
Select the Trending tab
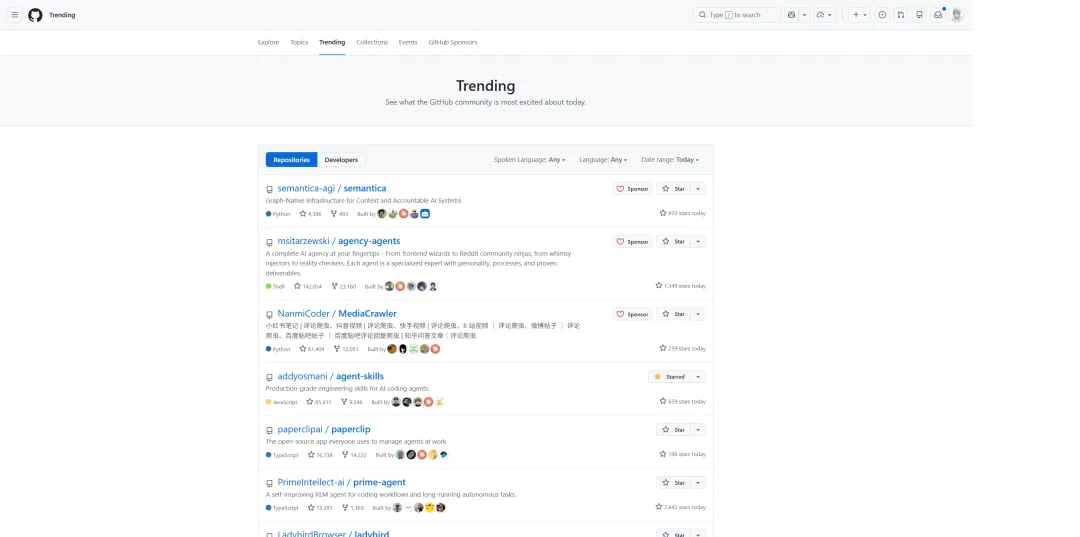(332, 43)
